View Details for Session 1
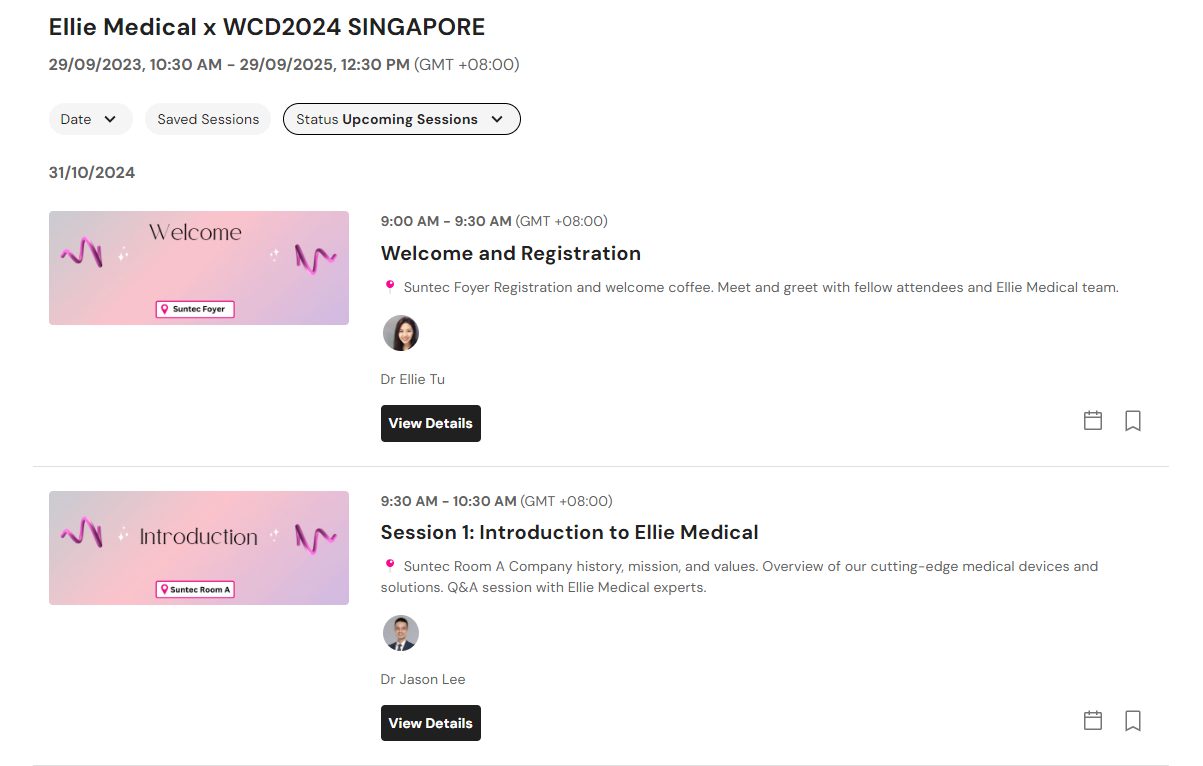 [431, 723]
